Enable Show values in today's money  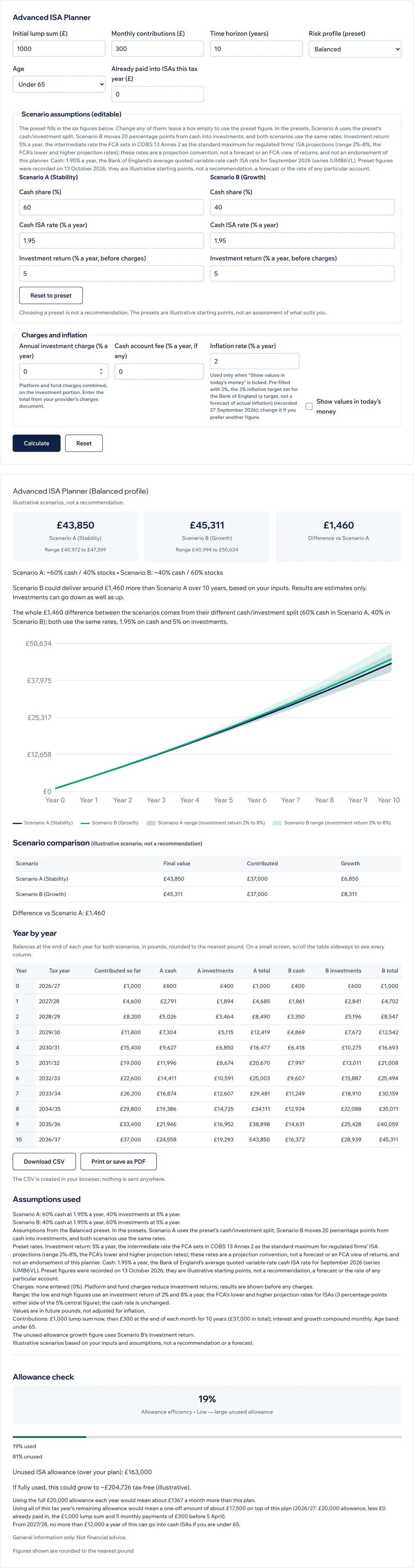tap(309, 406)
